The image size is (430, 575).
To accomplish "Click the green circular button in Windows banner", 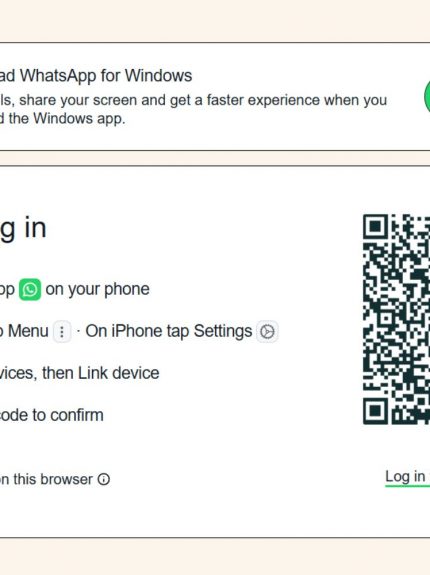I will (427, 96).
